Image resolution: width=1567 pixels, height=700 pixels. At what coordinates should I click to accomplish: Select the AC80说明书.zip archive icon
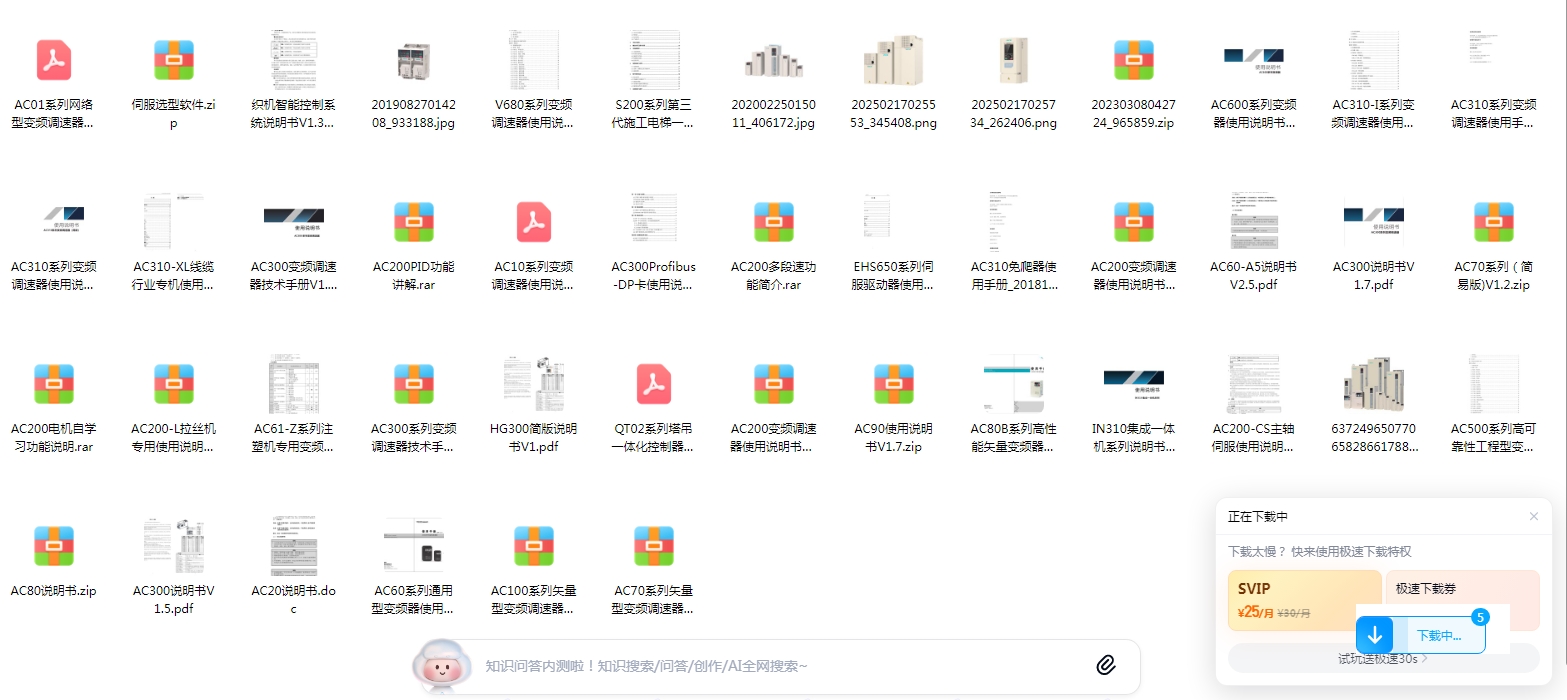pyautogui.click(x=54, y=546)
